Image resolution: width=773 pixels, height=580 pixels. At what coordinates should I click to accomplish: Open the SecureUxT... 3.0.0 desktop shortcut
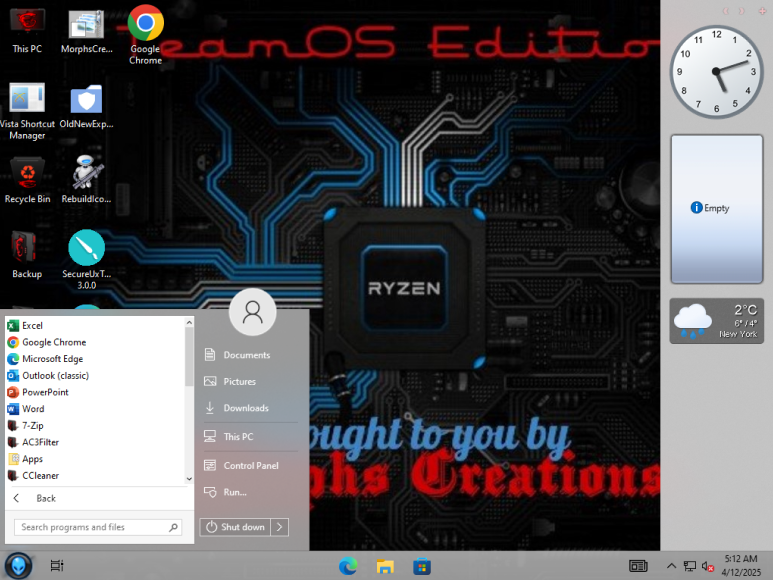coord(86,260)
